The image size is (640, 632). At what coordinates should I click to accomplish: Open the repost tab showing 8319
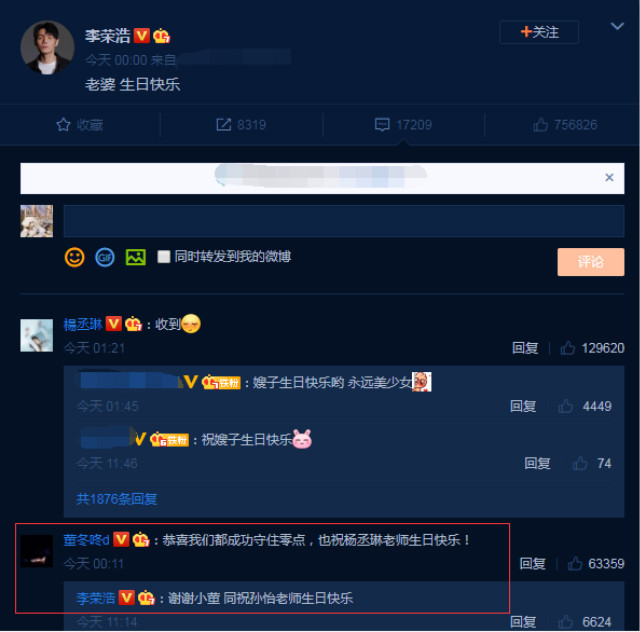click(x=241, y=125)
